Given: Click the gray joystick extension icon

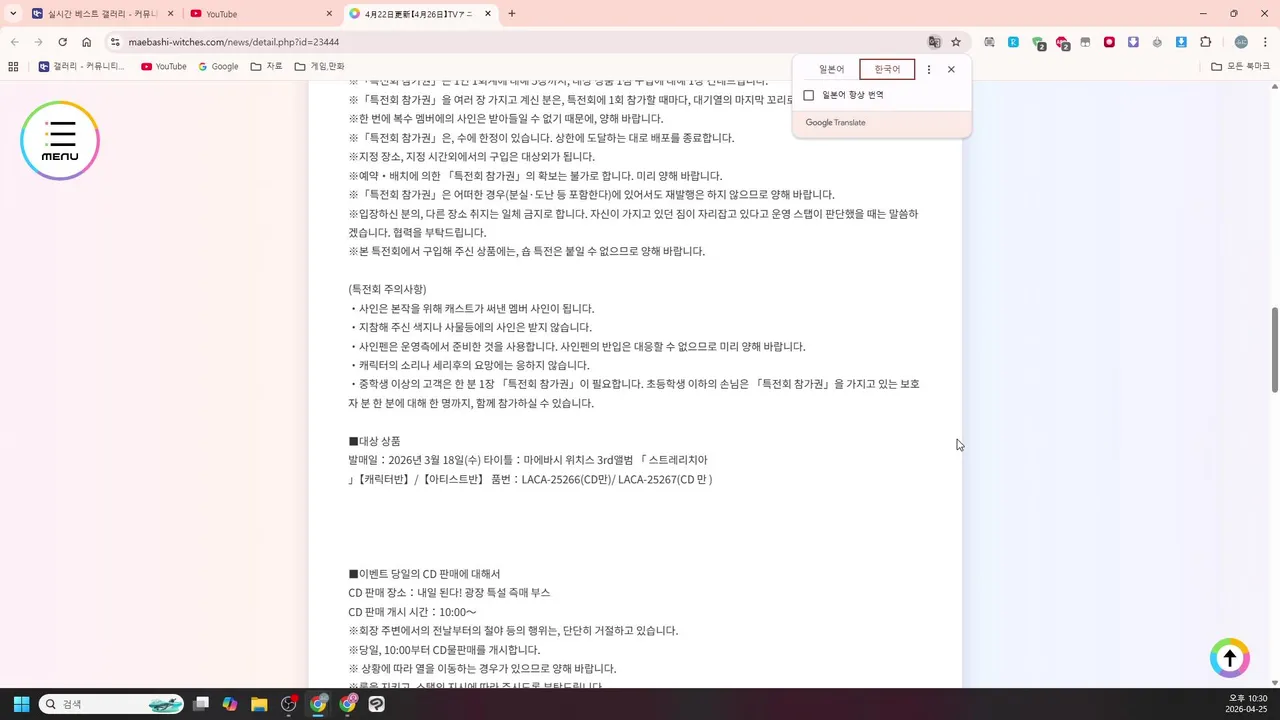Looking at the screenshot, I should 1157,42.
